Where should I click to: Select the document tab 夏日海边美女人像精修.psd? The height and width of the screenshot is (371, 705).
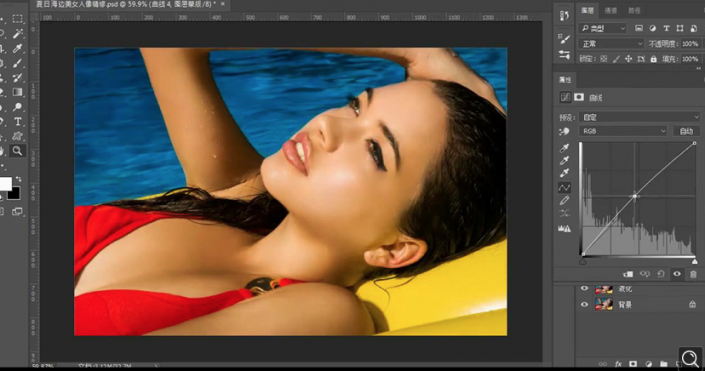(125, 4)
